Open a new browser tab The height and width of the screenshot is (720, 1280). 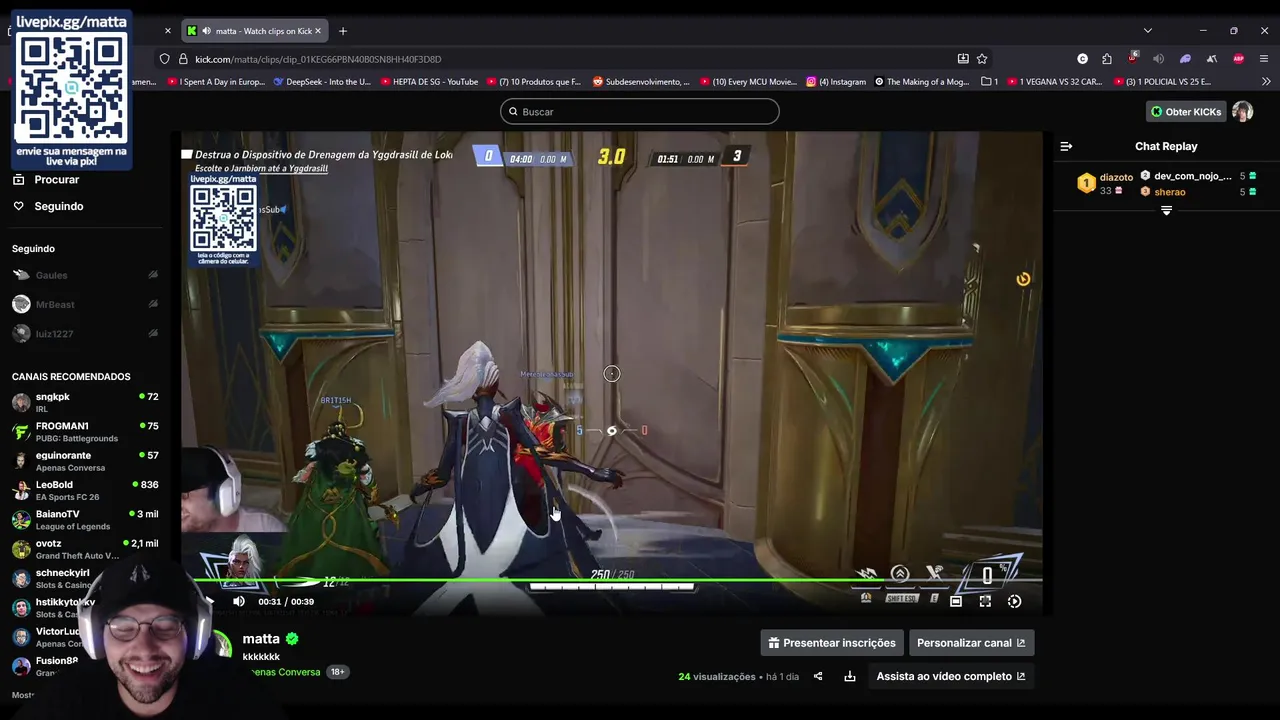(343, 31)
